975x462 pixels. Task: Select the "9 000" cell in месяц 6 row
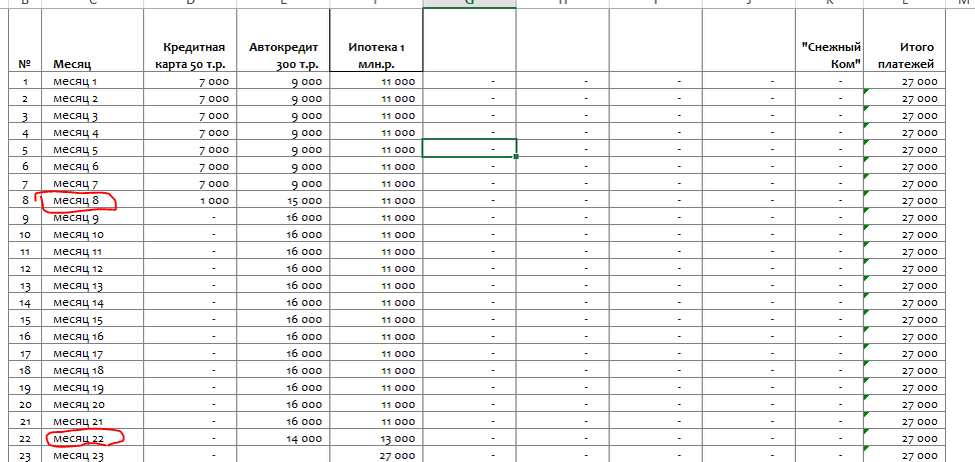(283, 166)
